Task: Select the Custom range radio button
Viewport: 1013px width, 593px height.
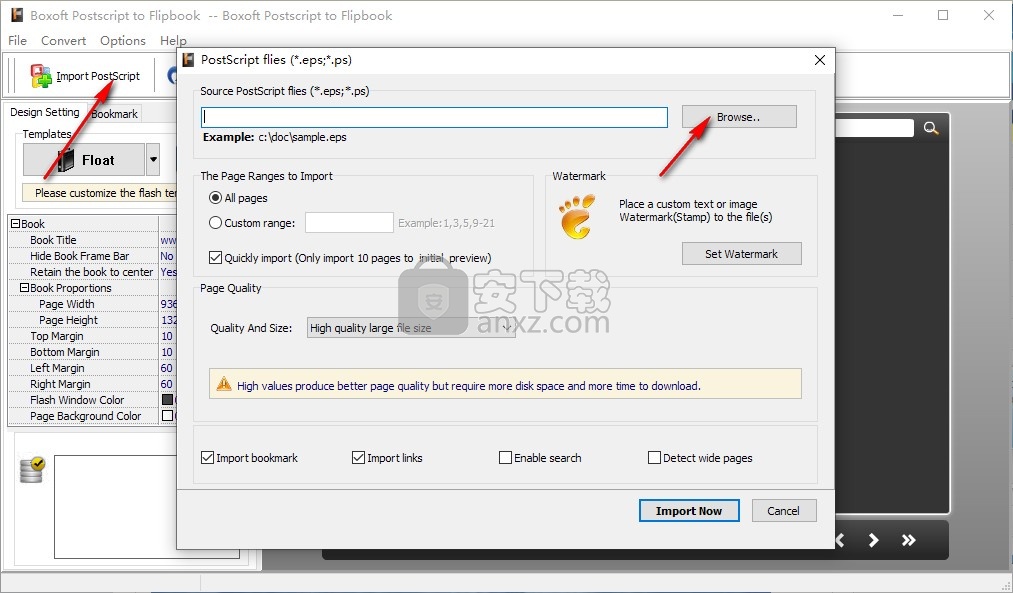Action: [x=215, y=223]
